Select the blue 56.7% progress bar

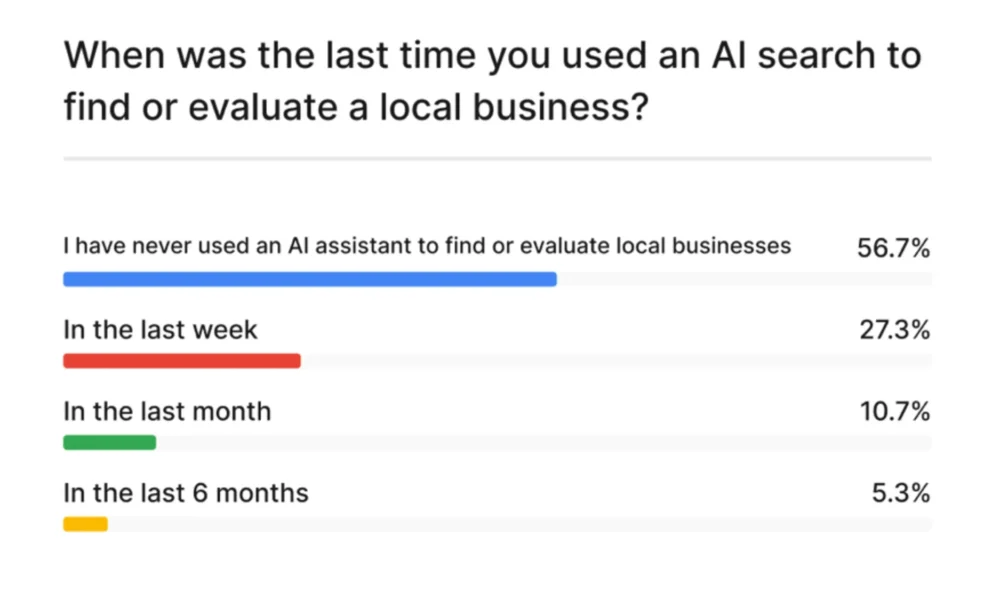(x=310, y=279)
